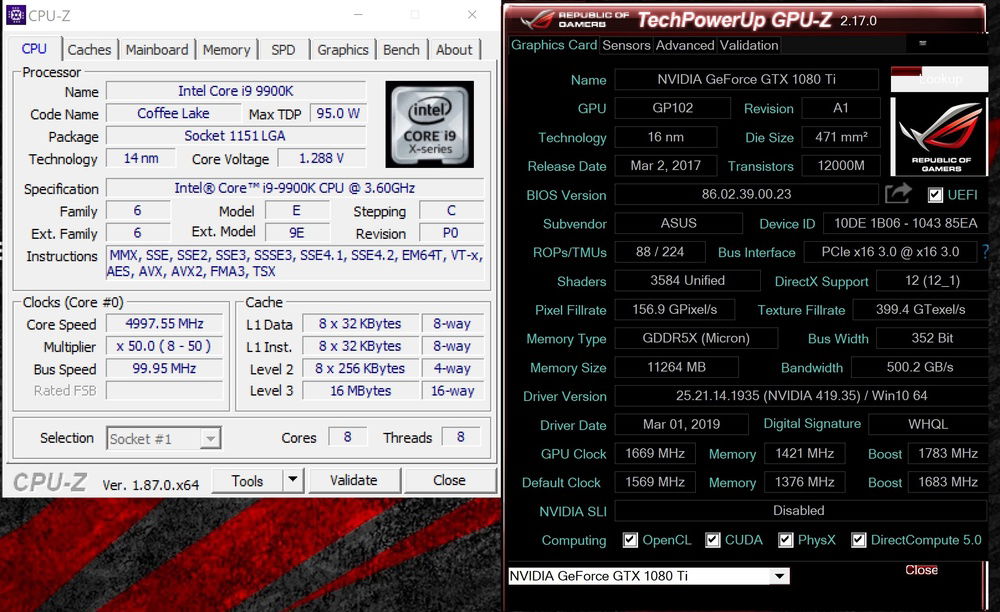This screenshot has width=1000, height=612.
Task: Toggle the UEFI checkbox
Action: (x=935, y=195)
